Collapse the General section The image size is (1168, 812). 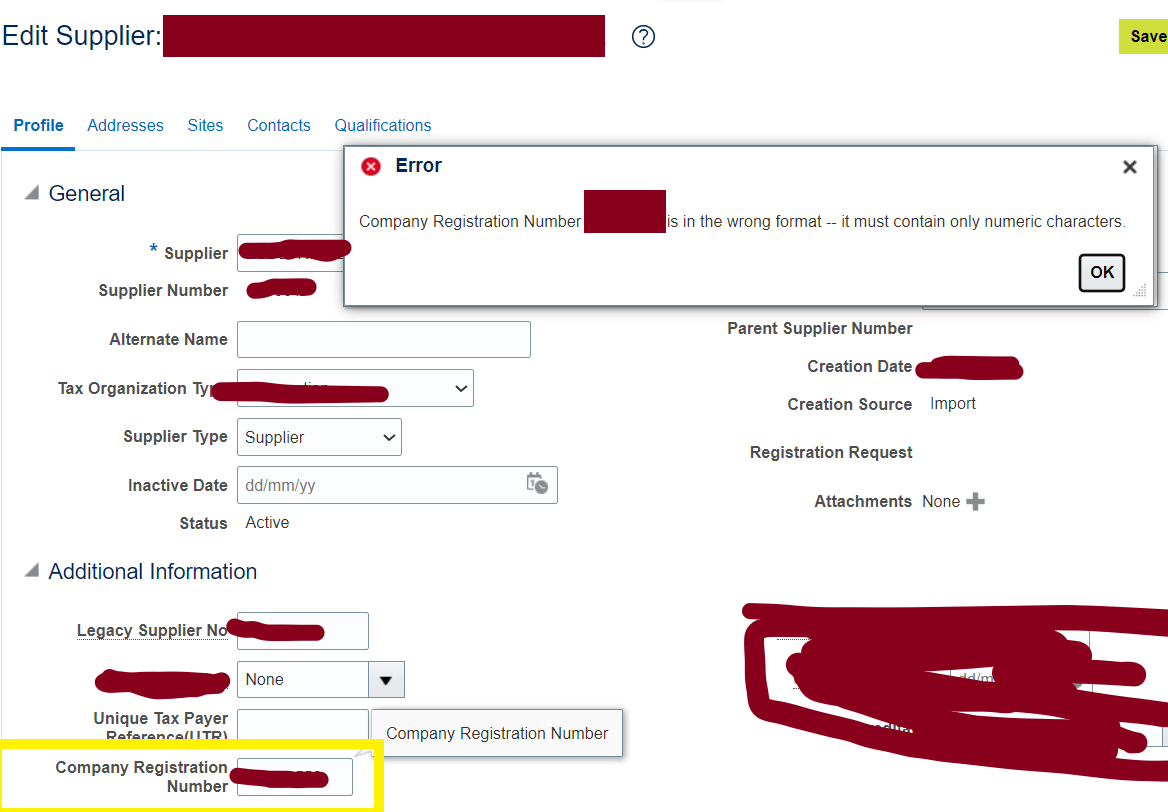coord(33,193)
